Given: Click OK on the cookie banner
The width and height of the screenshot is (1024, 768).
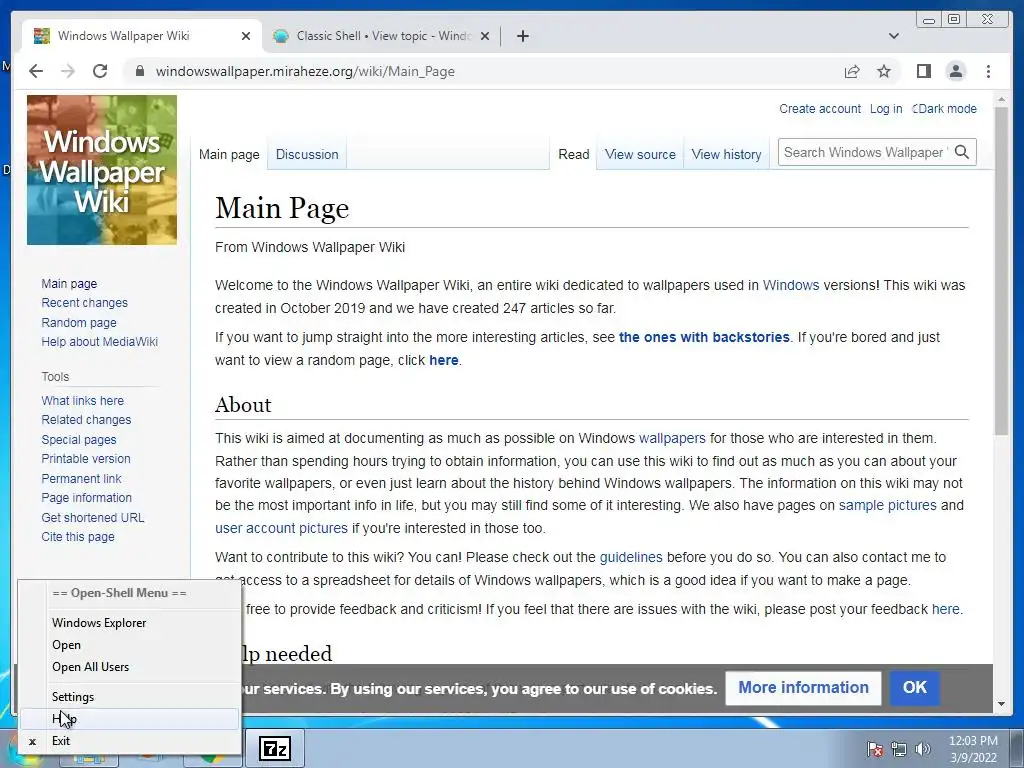Looking at the screenshot, I should click(914, 688).
